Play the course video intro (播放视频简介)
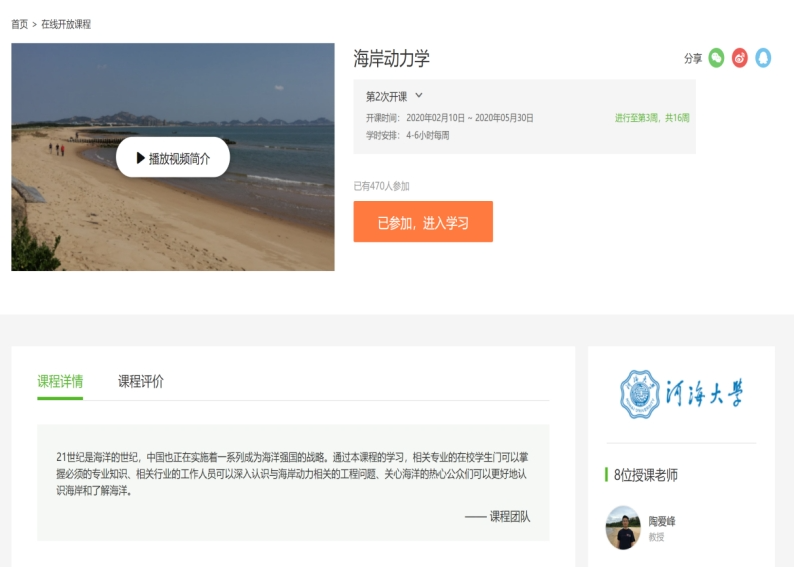 coord(173,158)
